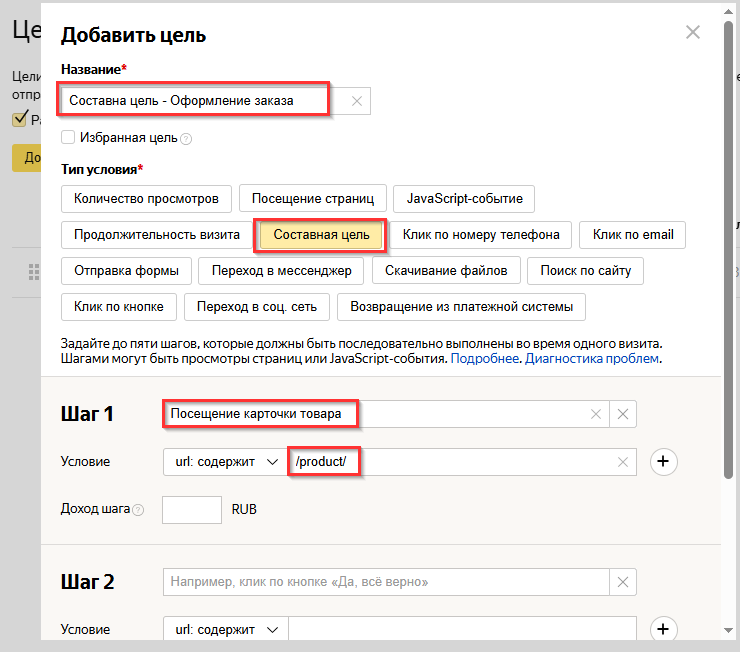The image size is (740, 652).
Task: Enable the Избранная цель checkbox
Action: 68,138
